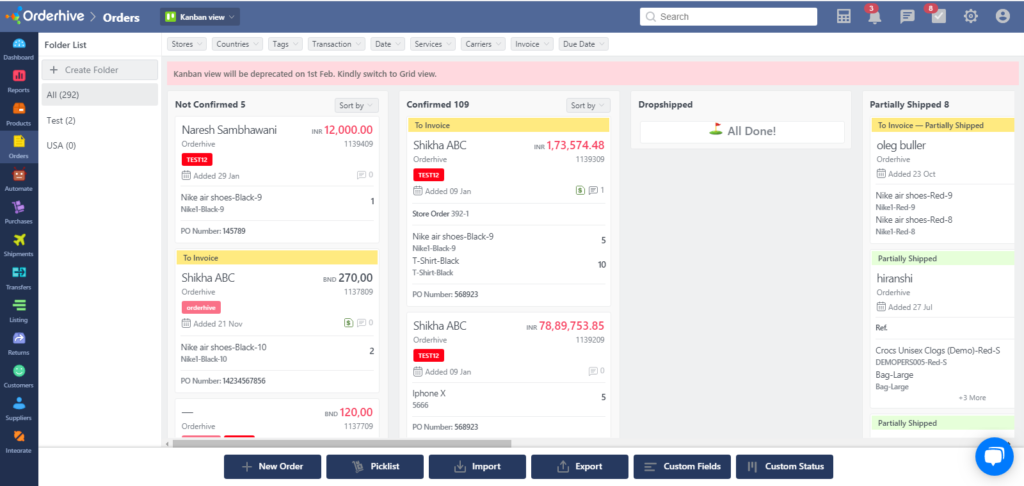
Task: Click the Export button
Action: tap(580, 466)
